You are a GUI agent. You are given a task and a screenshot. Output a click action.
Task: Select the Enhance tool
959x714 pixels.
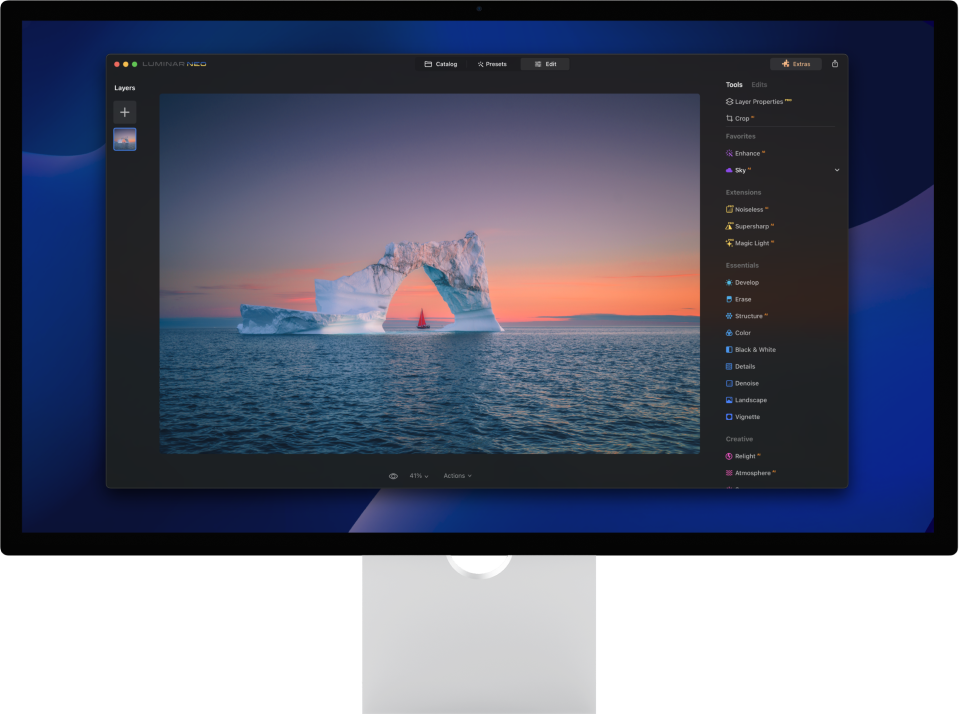tap(745, 153)
